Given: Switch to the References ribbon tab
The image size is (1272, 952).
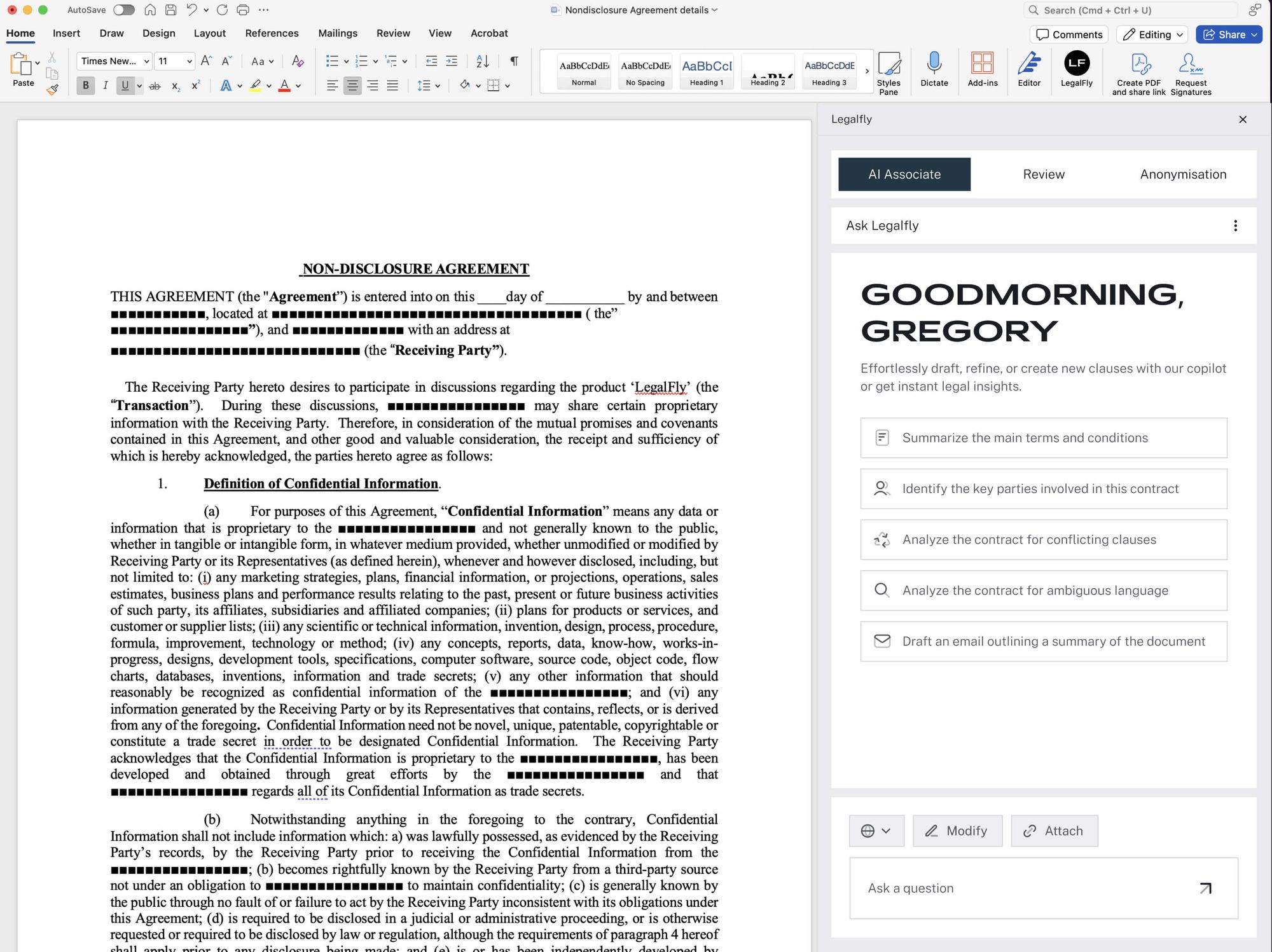Looking at the screenshot, I should click(272, 33).
